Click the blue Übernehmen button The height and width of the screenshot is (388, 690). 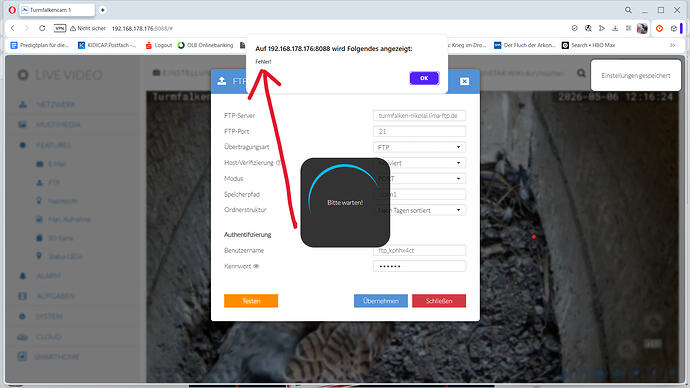click(x=381, y=301)
